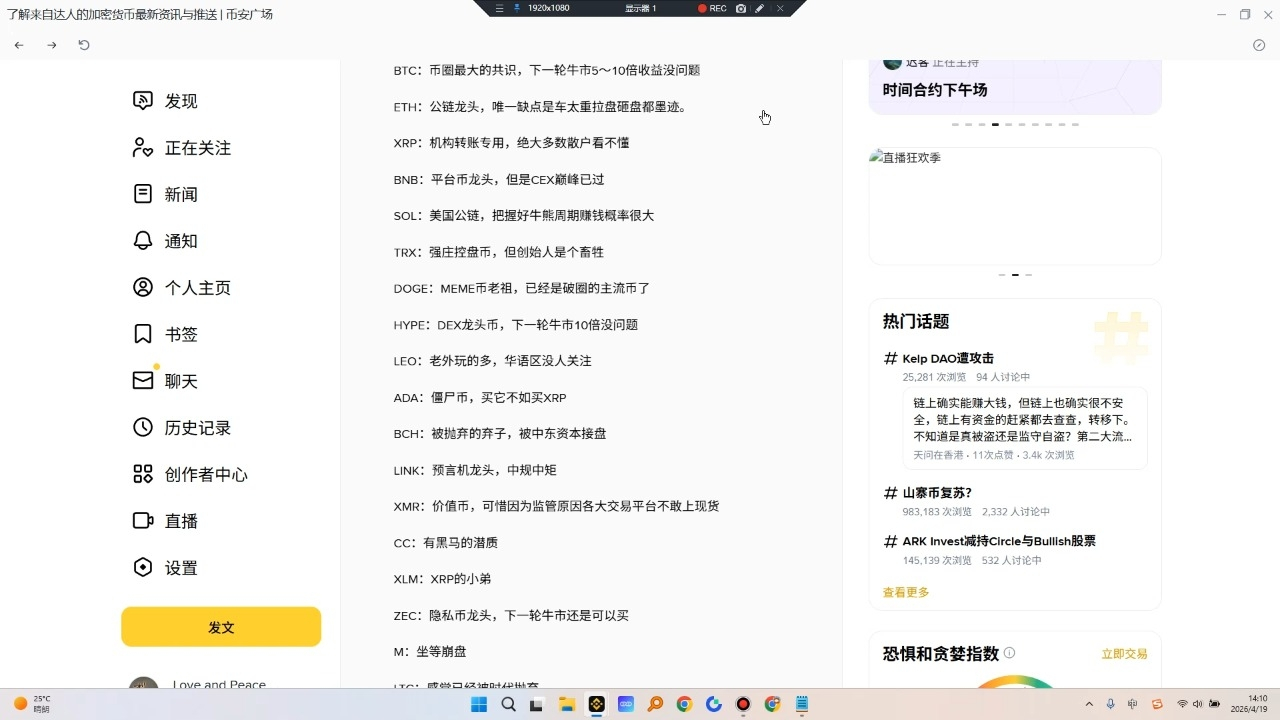Viewport: 1280px width, 720px height.
Task: Click the HYPE DEX龙头币 line
Action: coord(516,325)
